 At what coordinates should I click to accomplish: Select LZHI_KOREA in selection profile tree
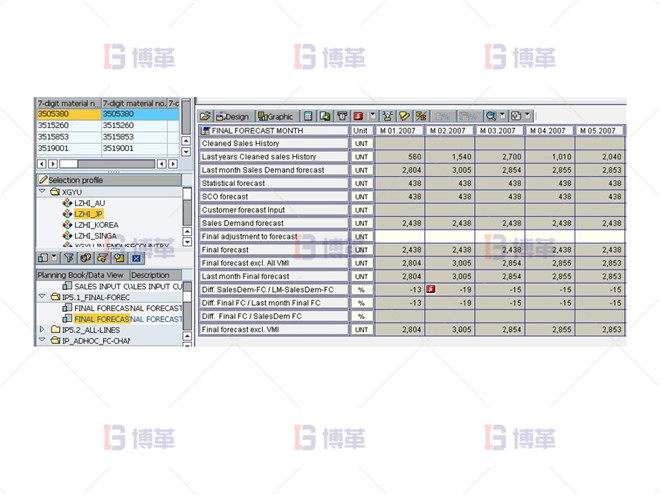[x=95, y=225]
